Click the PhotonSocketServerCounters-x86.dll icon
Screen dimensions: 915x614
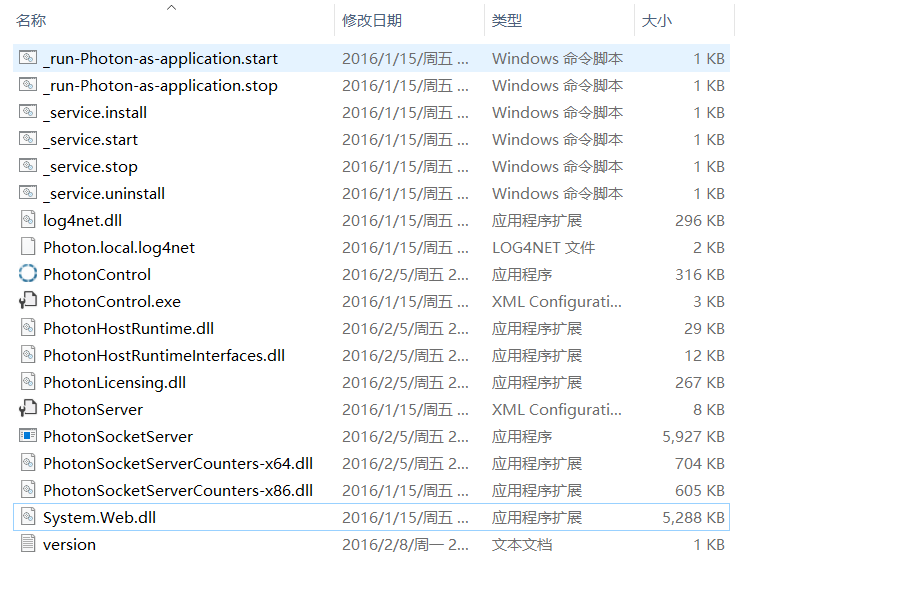(27, 490)
